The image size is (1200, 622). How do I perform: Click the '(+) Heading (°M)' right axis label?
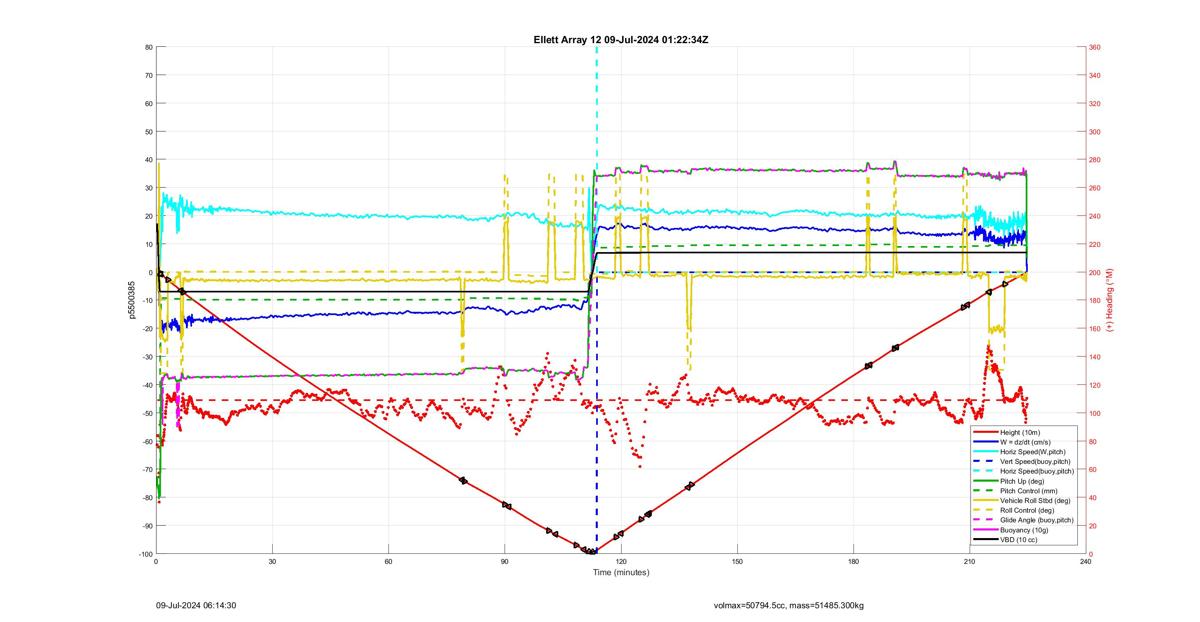pyautogui.click(x=1110, y=300)
